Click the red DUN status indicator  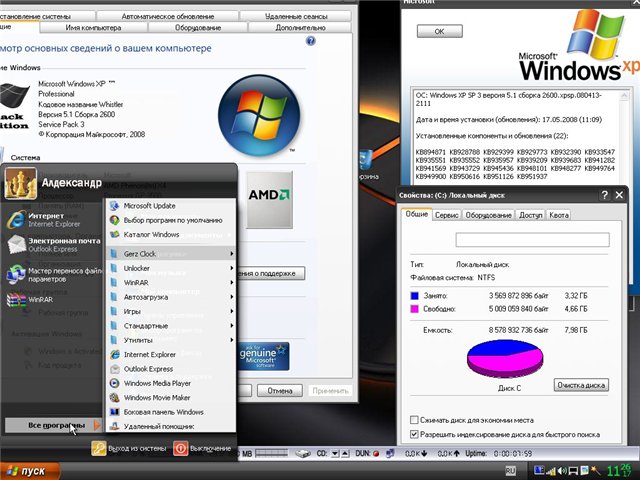click(x=376, y=453)
